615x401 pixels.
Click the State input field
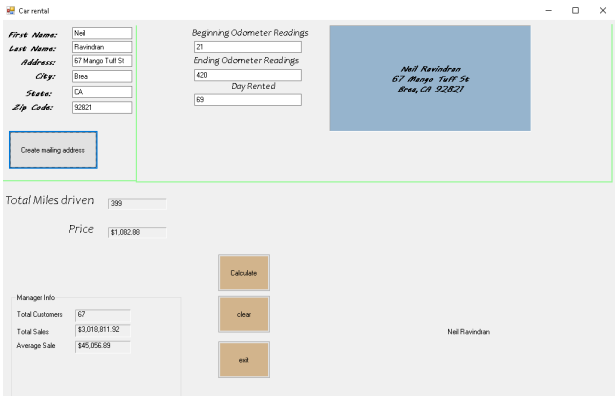[101, 92]
